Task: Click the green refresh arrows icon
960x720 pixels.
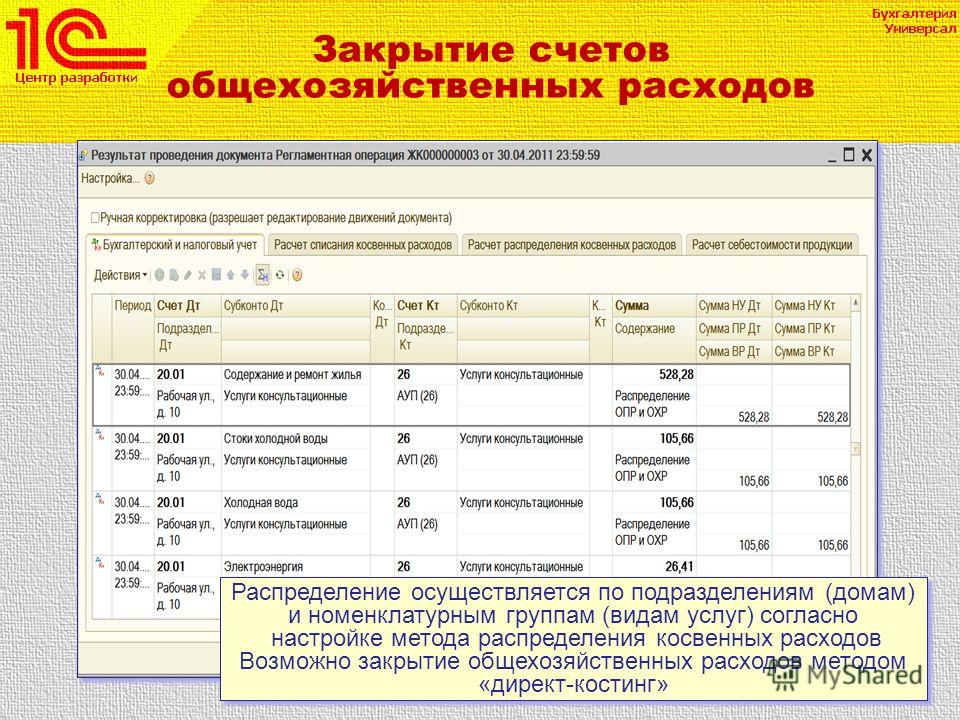Action: [x=280, y=276]
